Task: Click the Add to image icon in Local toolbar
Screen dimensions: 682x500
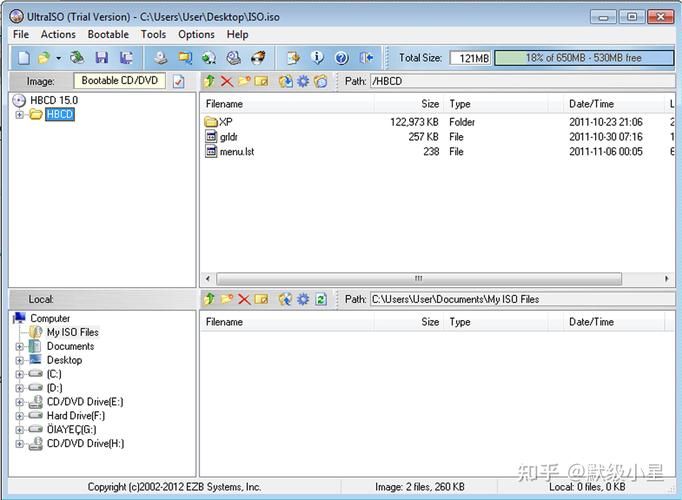Action: coord(286,299)
